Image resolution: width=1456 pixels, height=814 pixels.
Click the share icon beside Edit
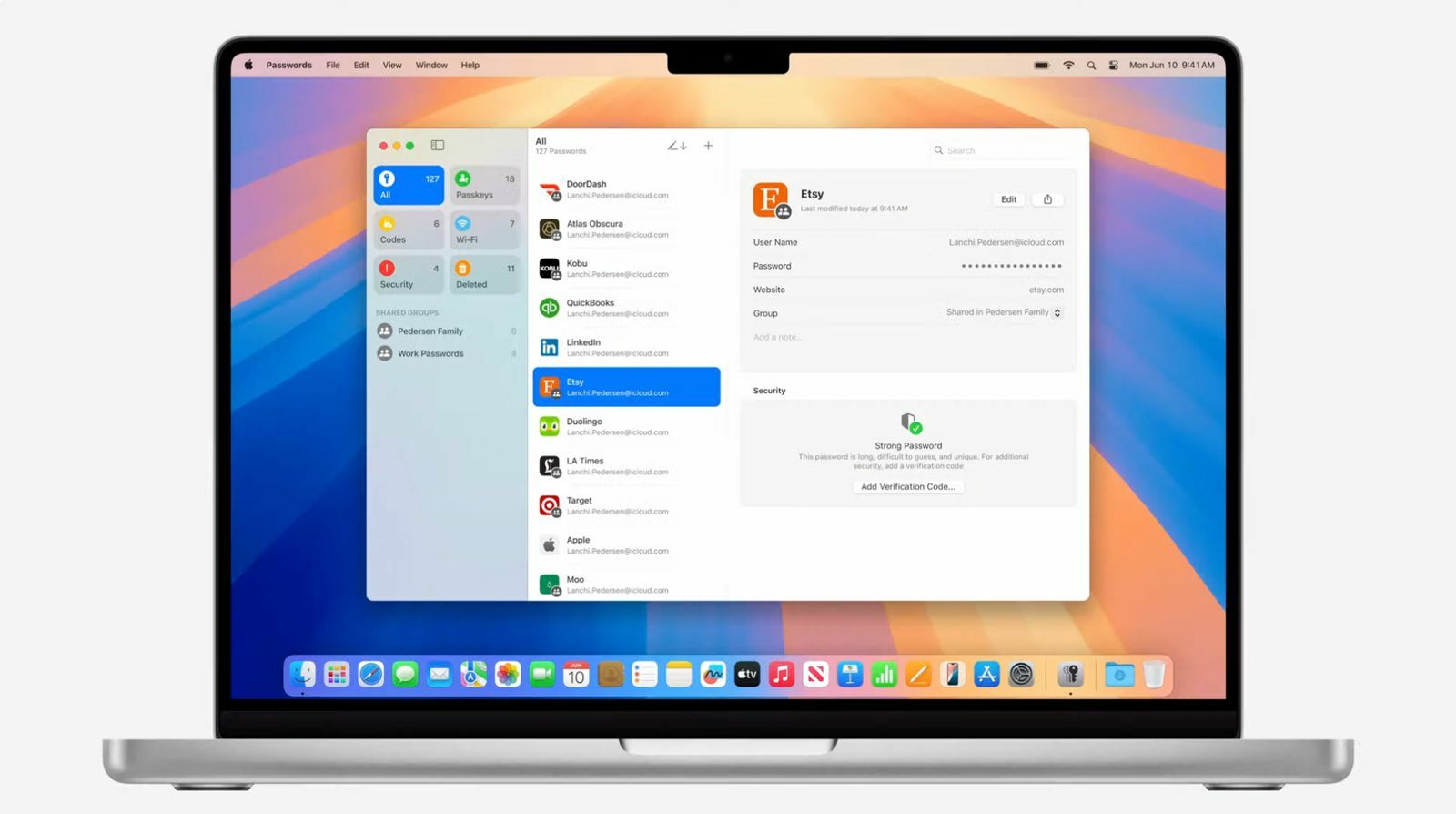[1047, 199]
